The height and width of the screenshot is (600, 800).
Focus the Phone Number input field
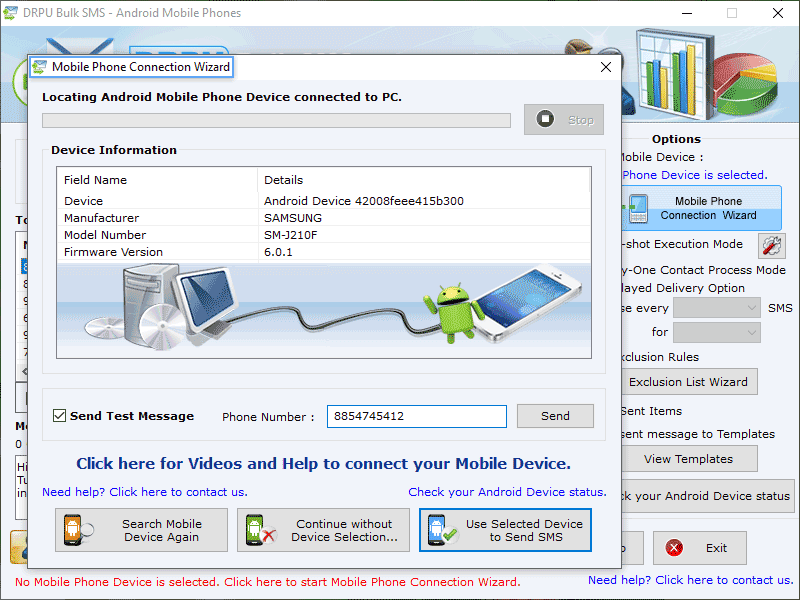click(x=416, y=416)
